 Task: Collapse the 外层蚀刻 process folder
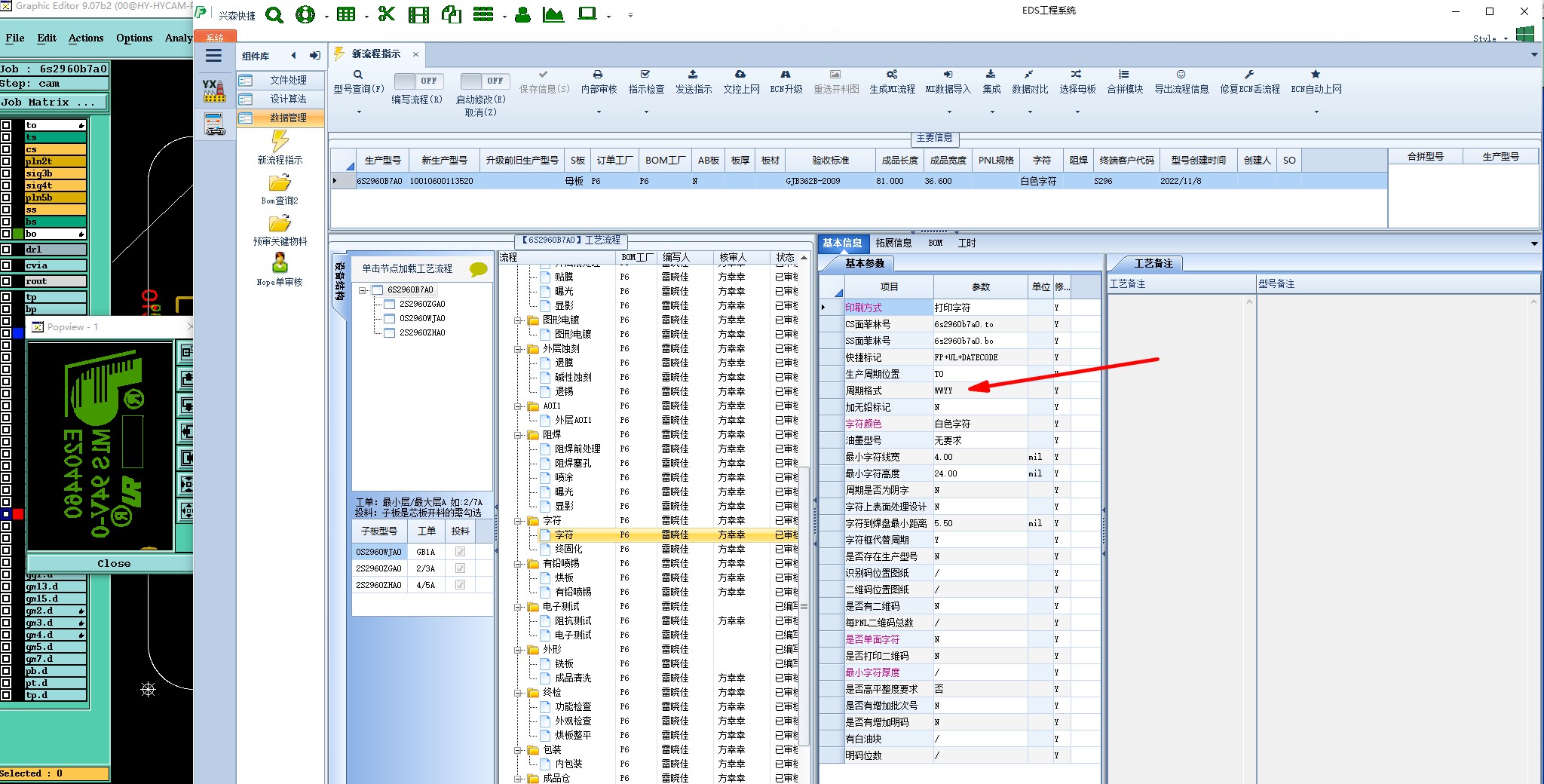pyautogui.click(x=519, y=349)
